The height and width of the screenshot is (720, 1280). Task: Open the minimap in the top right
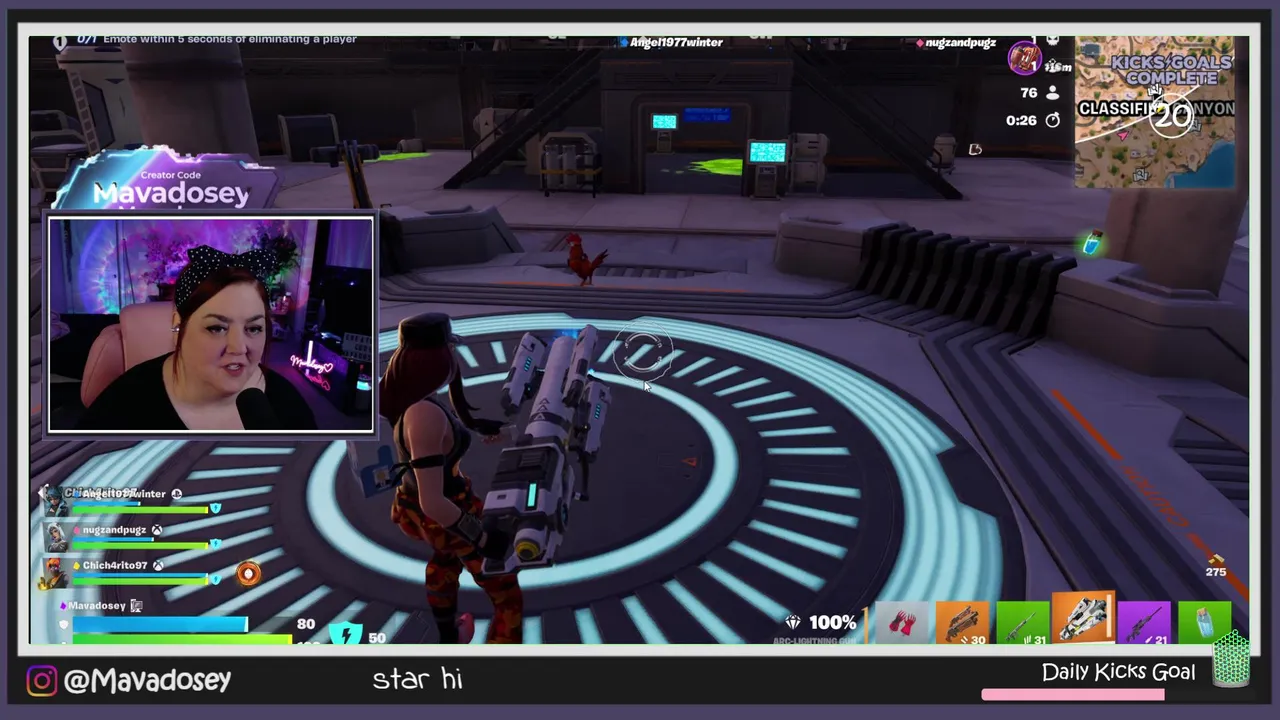1154,111
